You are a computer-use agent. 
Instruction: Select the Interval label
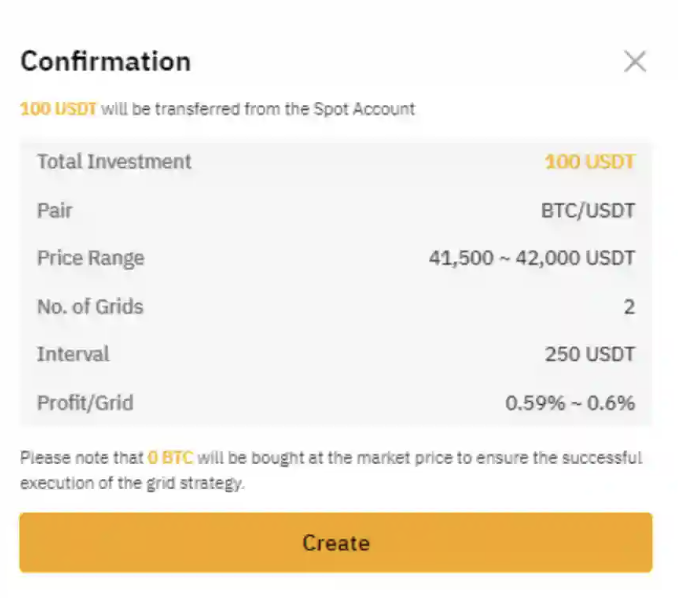[73, 354]
